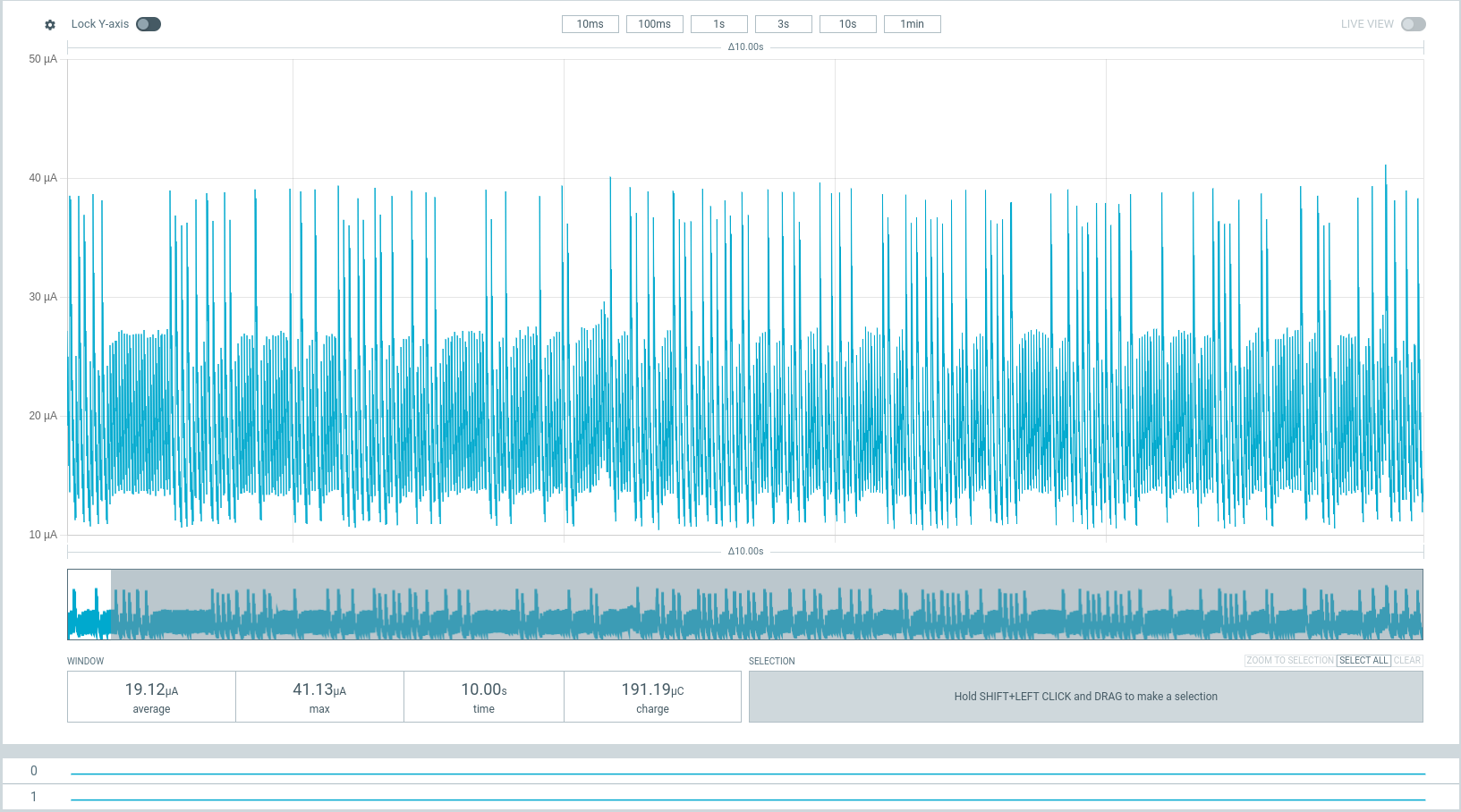Enable the LIVE VIEW toggle
This screenshot has width=1461, height=812.
coord(1413,24)
